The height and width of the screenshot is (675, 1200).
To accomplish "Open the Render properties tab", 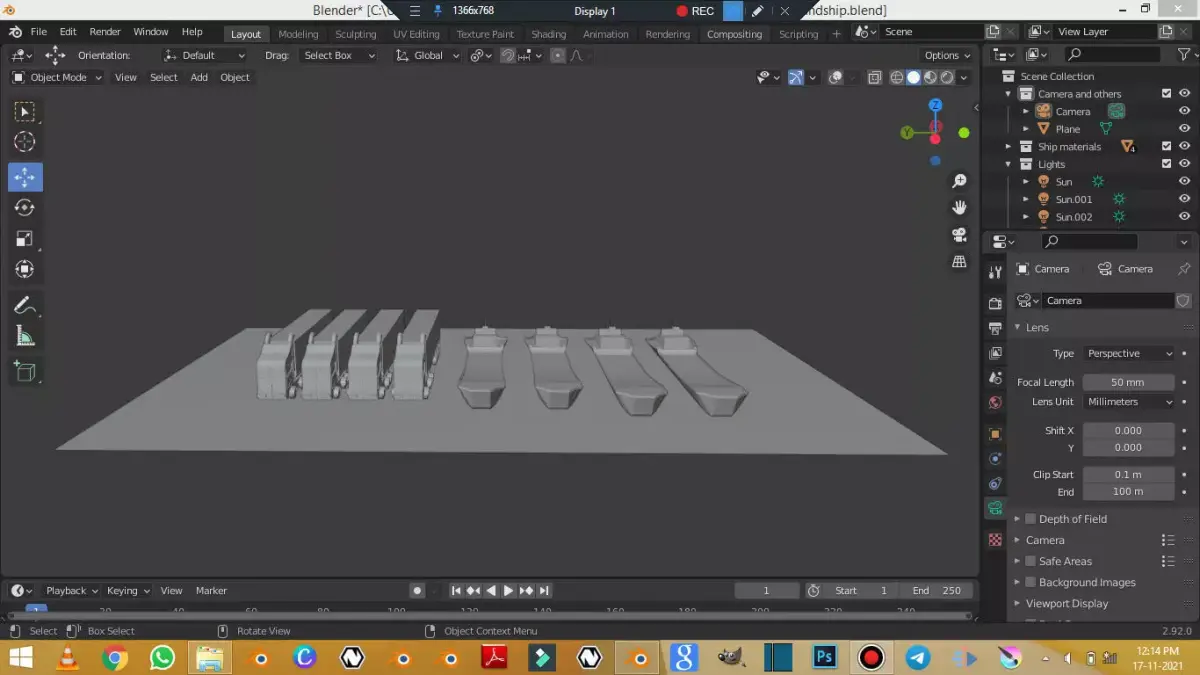I will click(x=995, y=303).
